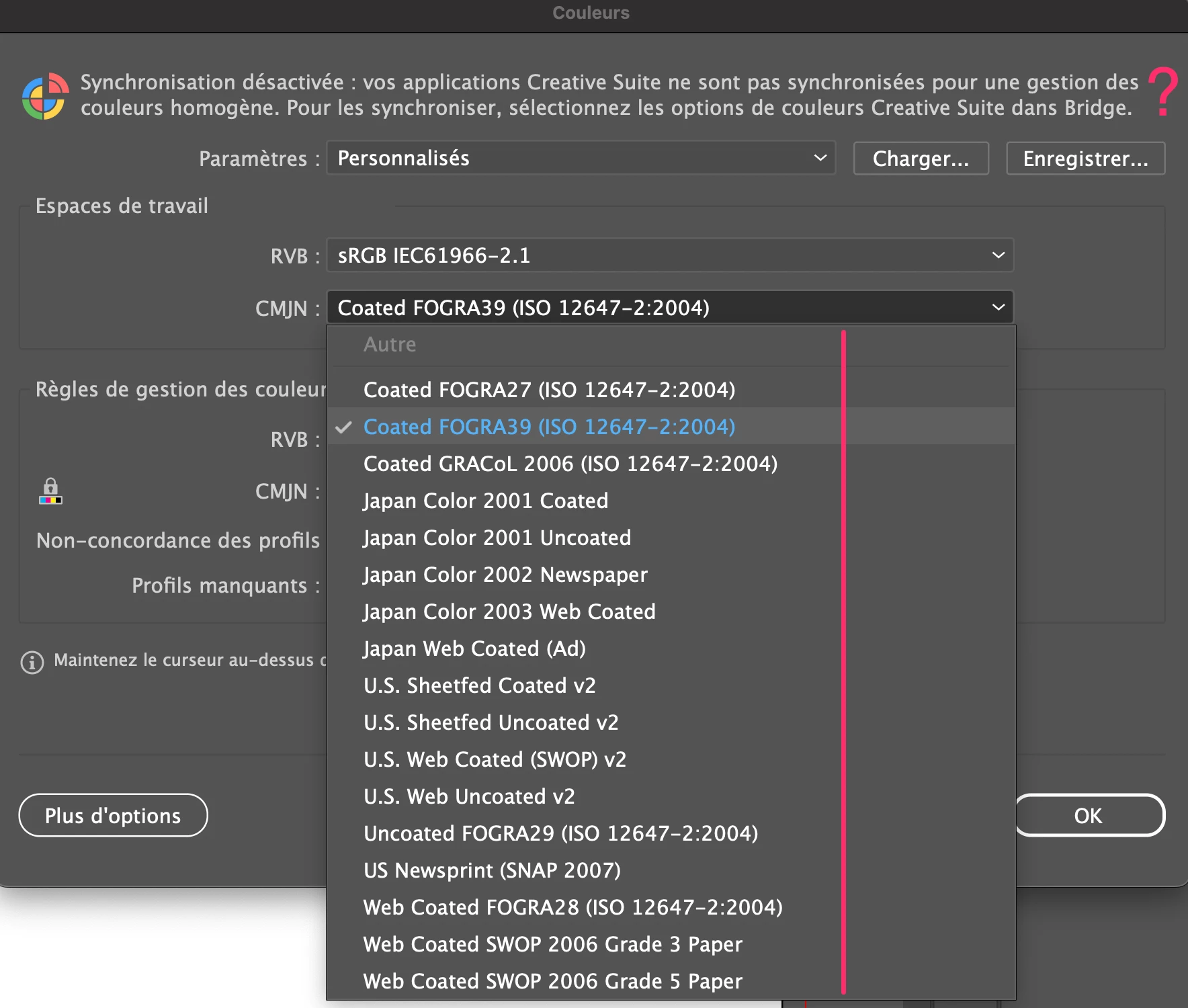Click the Plus d'options button
This screenshot has height=1008, width=1188.
tap(113, 815)
